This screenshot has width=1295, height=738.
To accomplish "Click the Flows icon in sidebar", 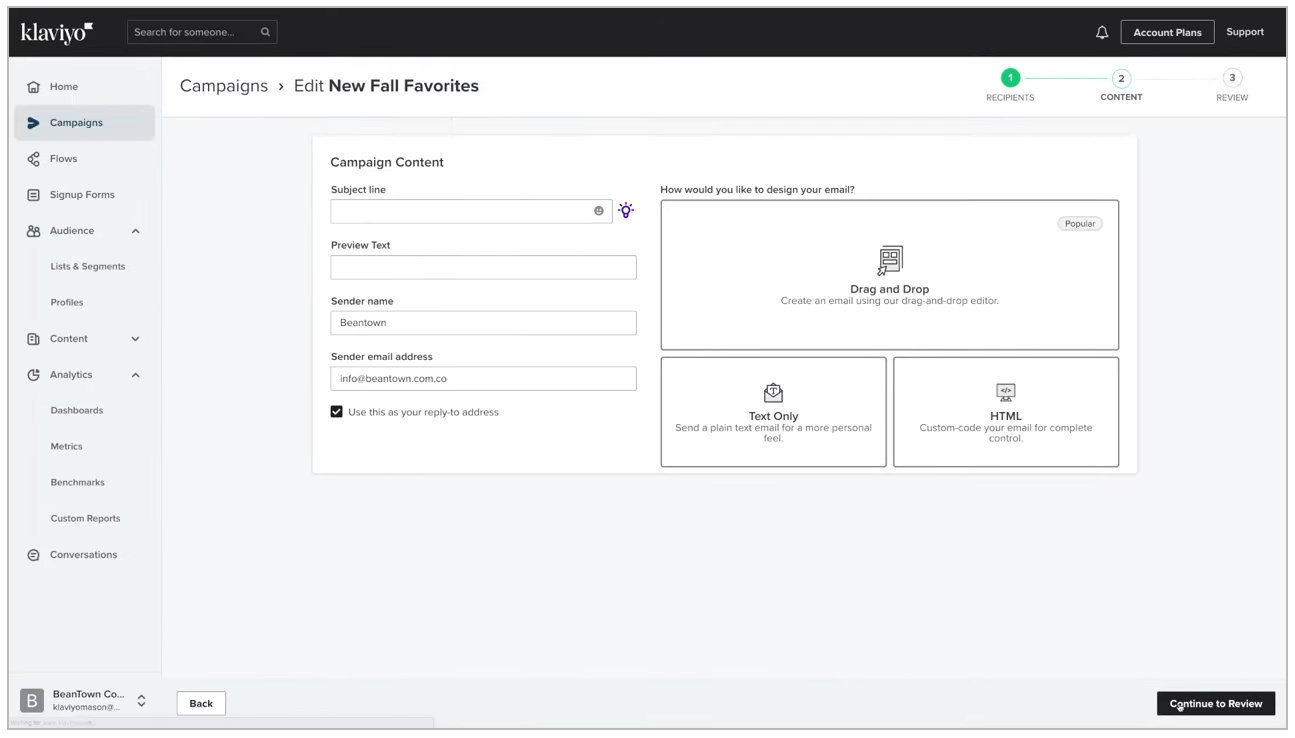I will tap(33, 159).
